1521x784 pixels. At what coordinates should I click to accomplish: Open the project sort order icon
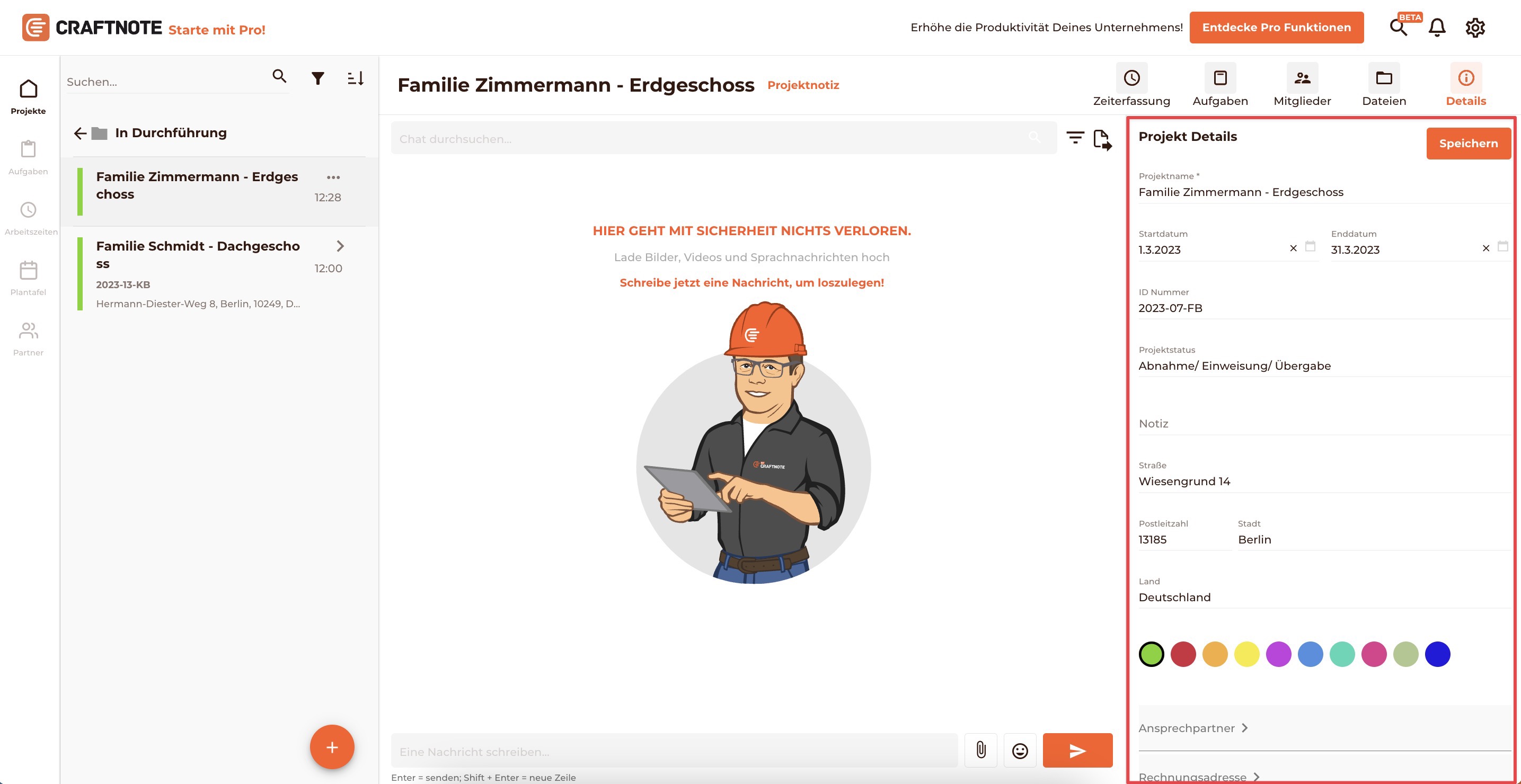click(356, 78)
